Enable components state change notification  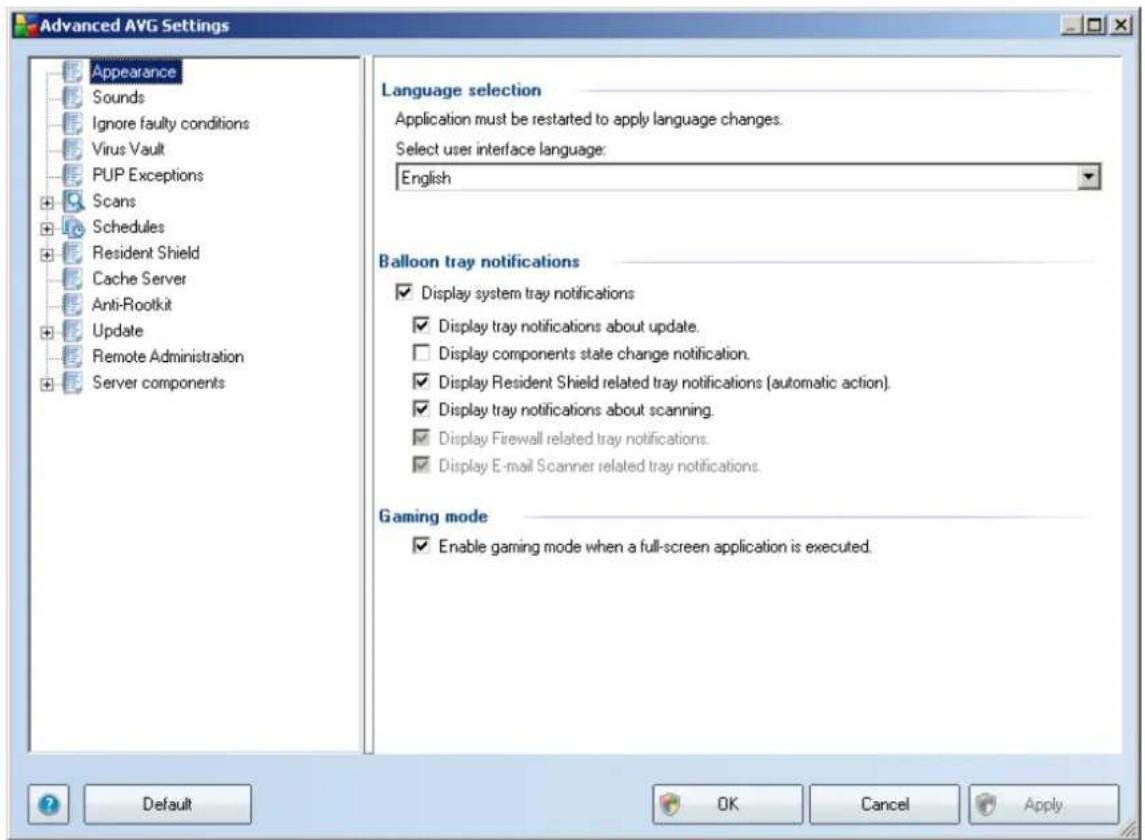click(421, 353)
